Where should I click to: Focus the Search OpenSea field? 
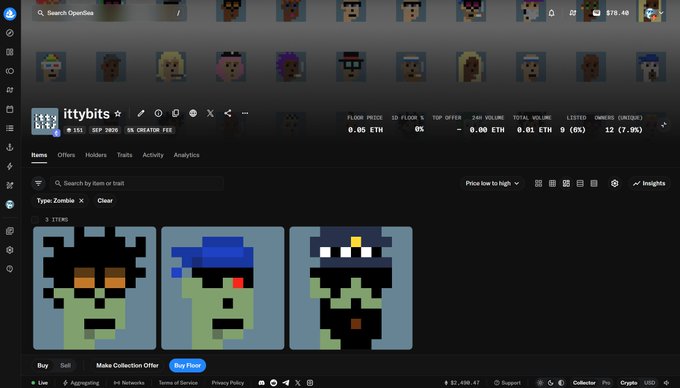(110, 13)
